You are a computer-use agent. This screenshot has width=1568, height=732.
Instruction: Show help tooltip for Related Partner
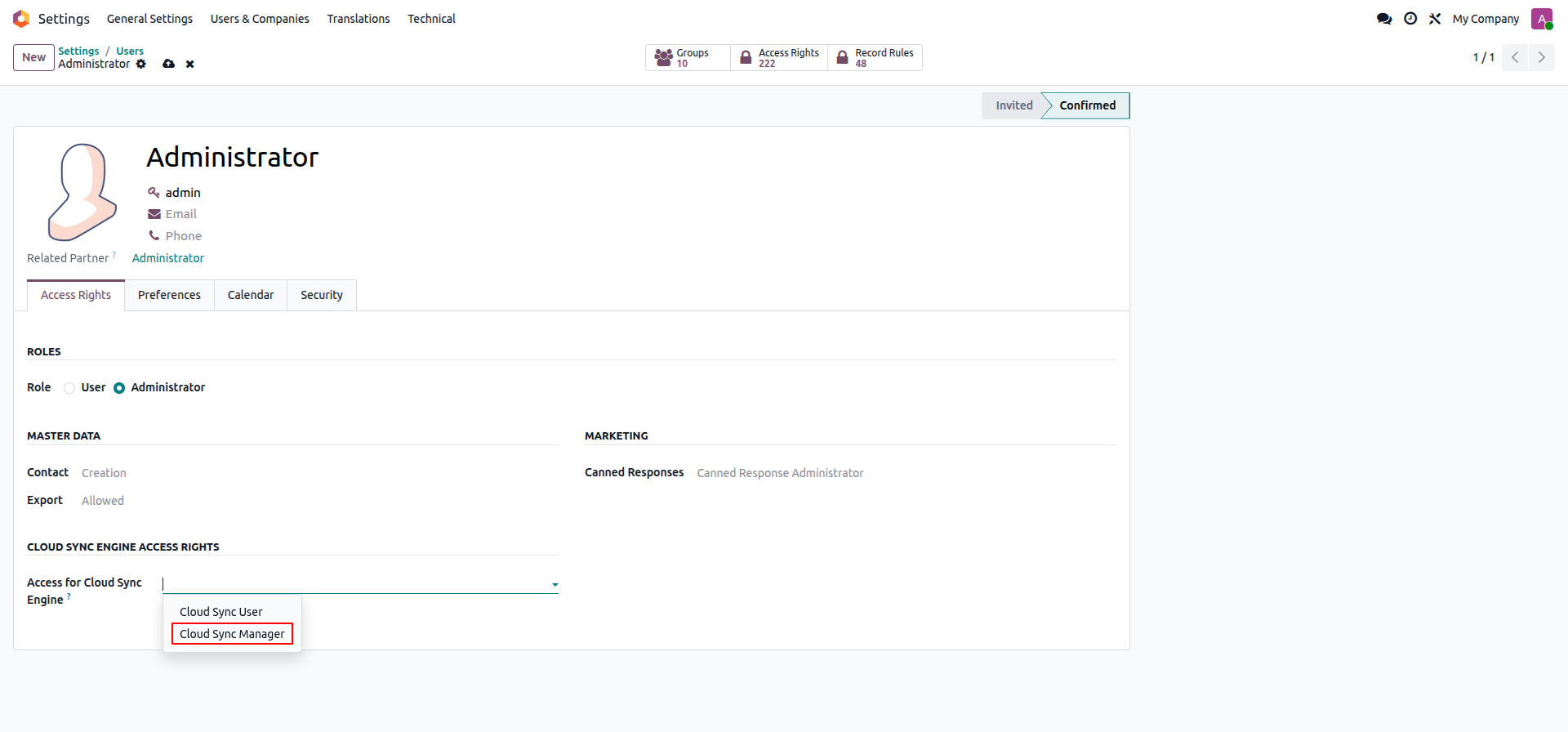pyautogui.click(x=114, y=255)
